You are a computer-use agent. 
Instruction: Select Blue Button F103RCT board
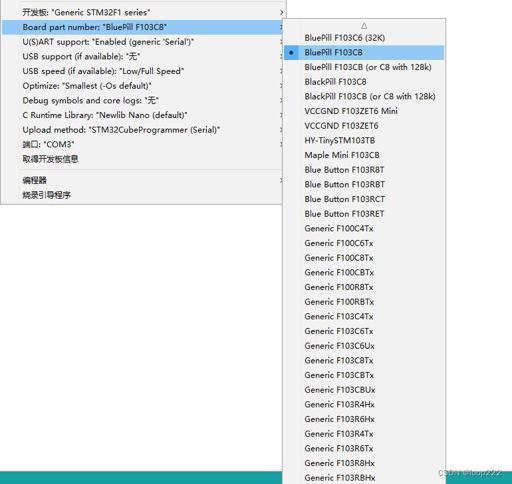(x=364, y=199)
